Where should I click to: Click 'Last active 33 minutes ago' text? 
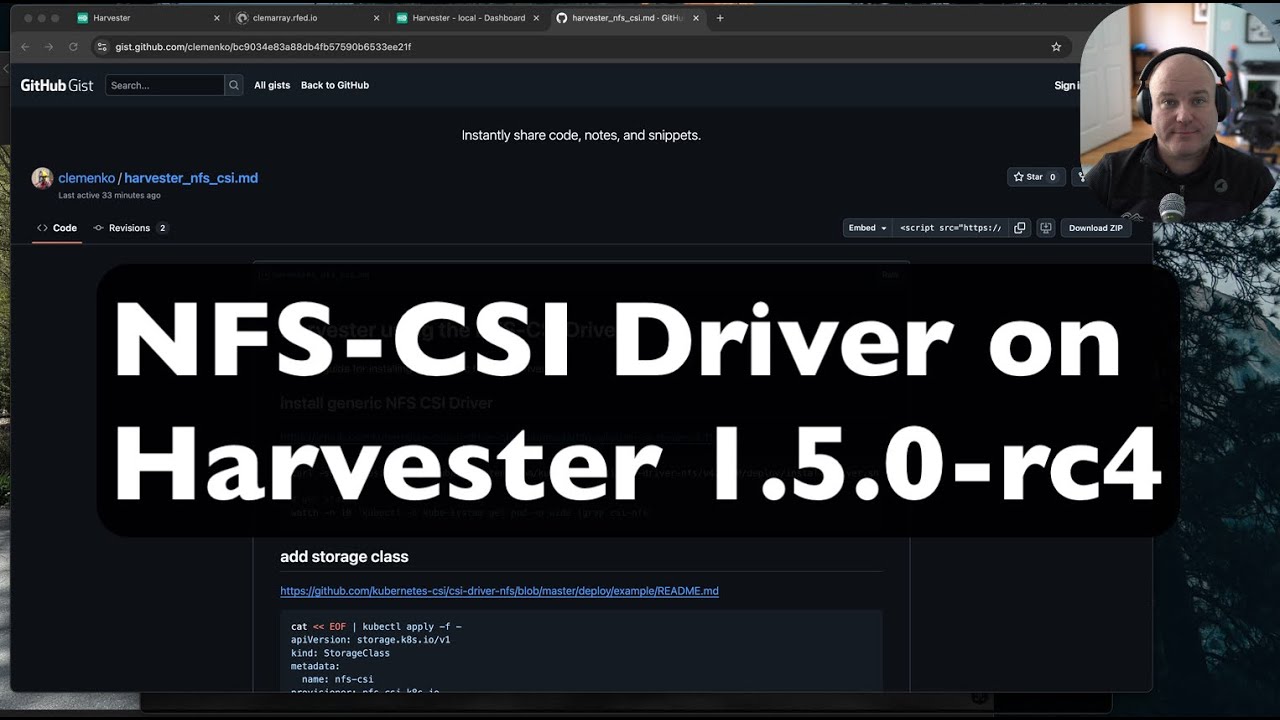click(109, 195)
